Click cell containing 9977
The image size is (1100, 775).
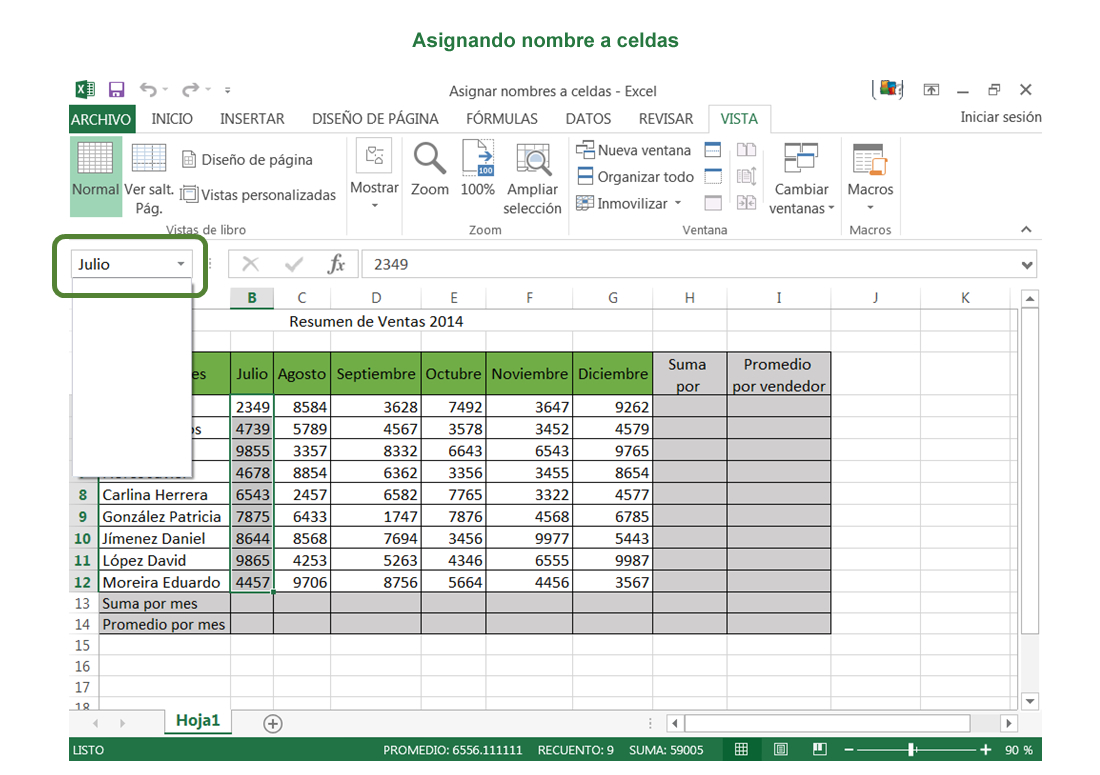click(530, 539)
